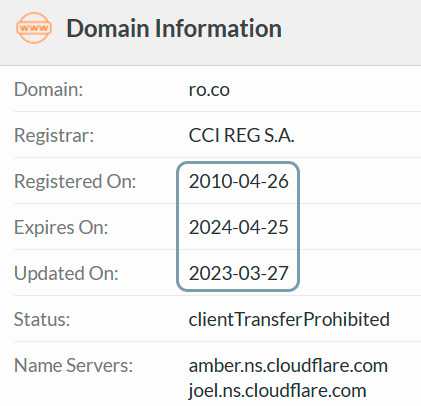The width and height of the screenshot is (421, 406).
Task: Click the CCI REG S.A. registrar name
Action: [241, 135]
